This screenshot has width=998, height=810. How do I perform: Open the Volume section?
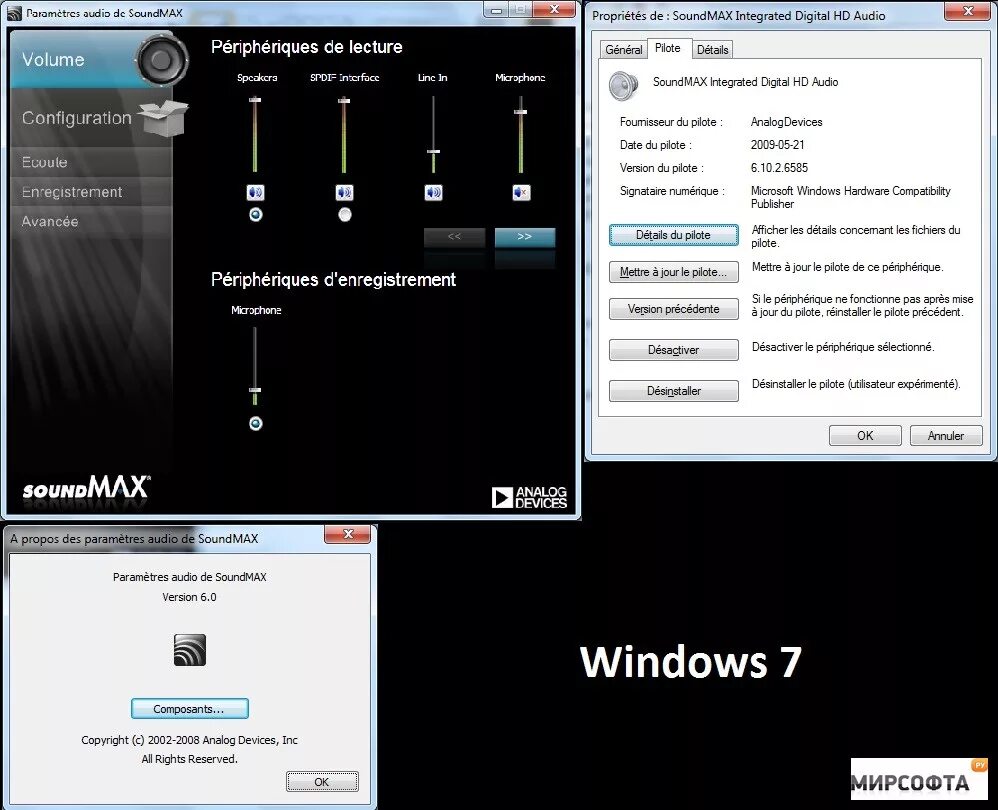pos(90,59)
